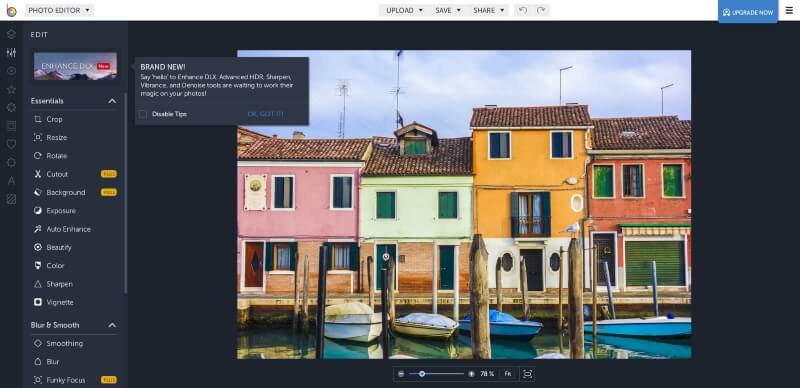
Task: Open the Enhance DLX thumbnail
Action: point(76,66)
